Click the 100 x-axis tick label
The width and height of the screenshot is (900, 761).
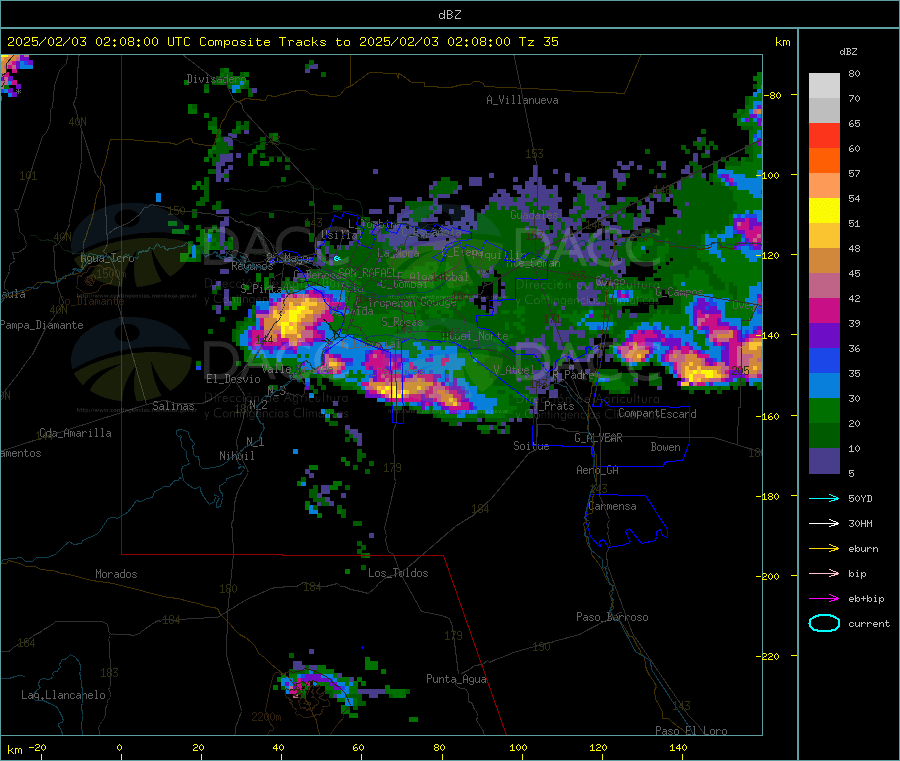(518, 747)
